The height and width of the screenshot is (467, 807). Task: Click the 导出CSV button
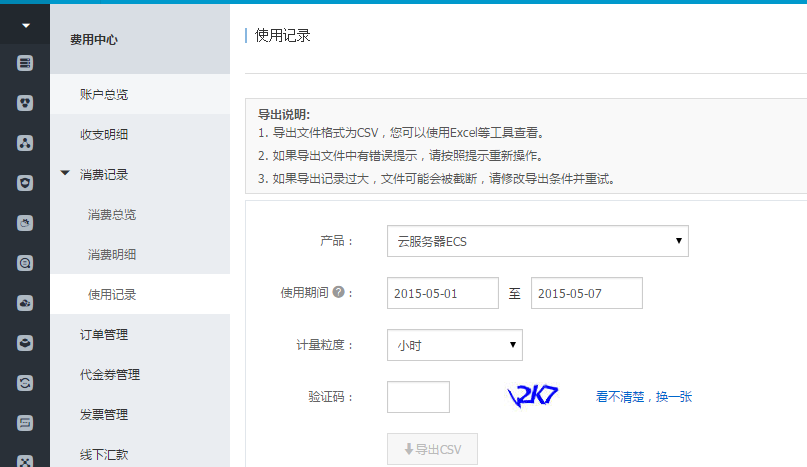(432, 450)
